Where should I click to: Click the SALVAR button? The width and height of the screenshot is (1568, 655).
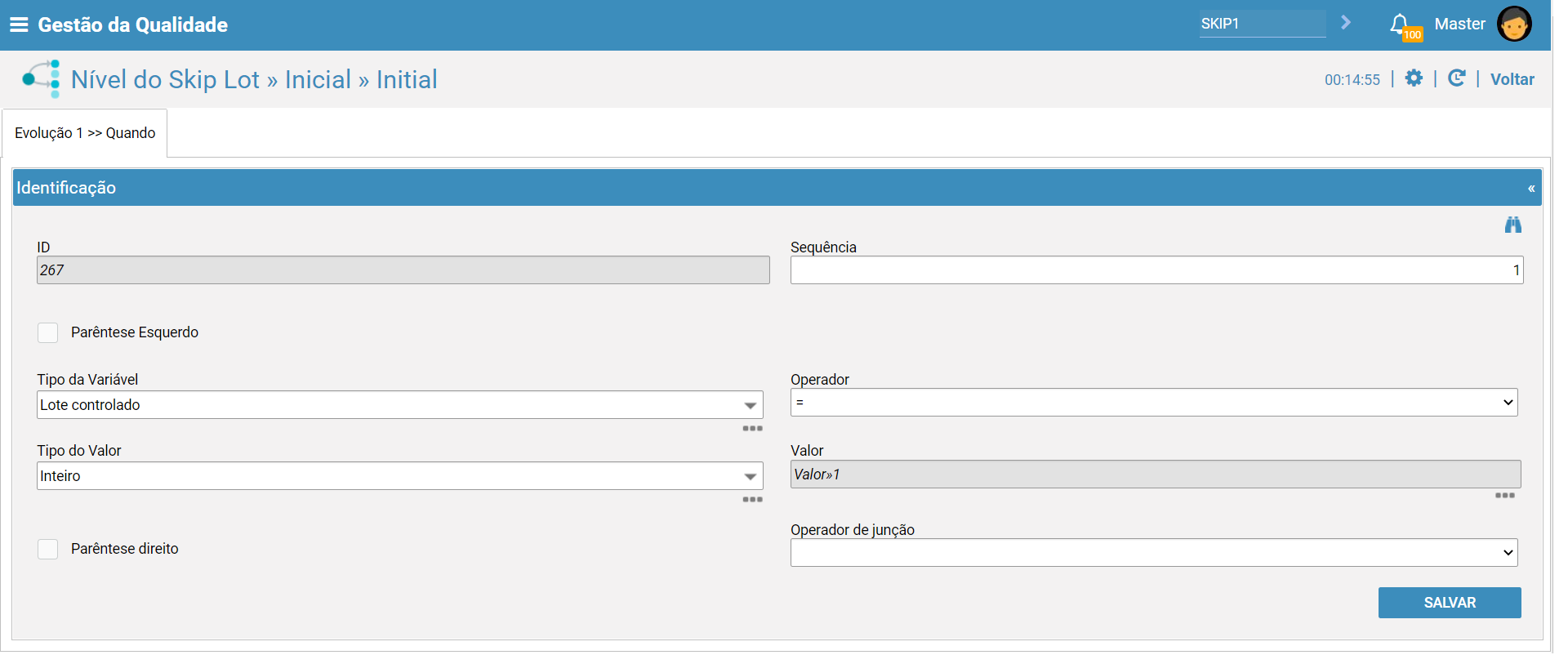(x=1450, y=603)
